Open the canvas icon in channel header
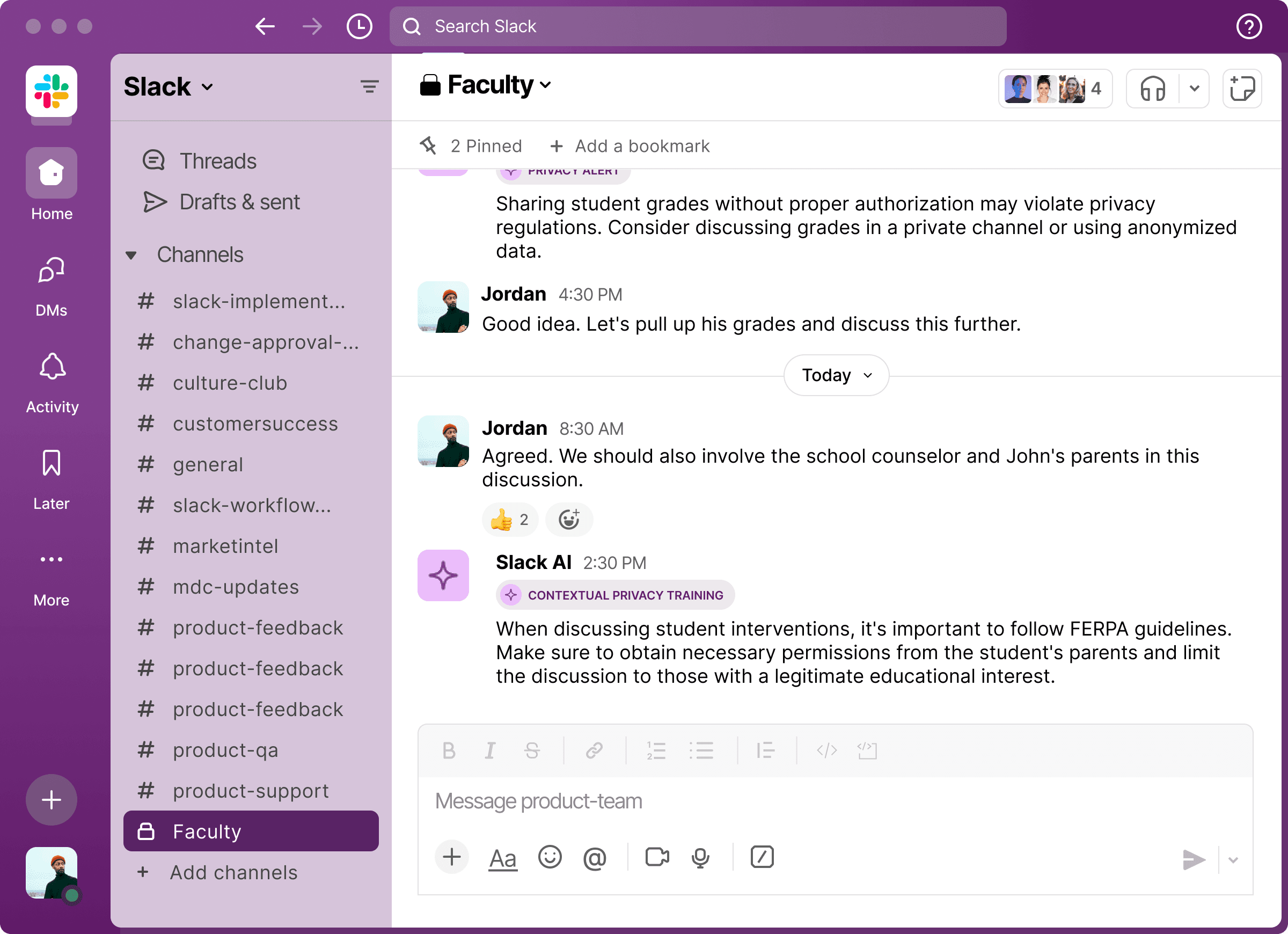The image size is (1288, 934). click(1241, 89)
